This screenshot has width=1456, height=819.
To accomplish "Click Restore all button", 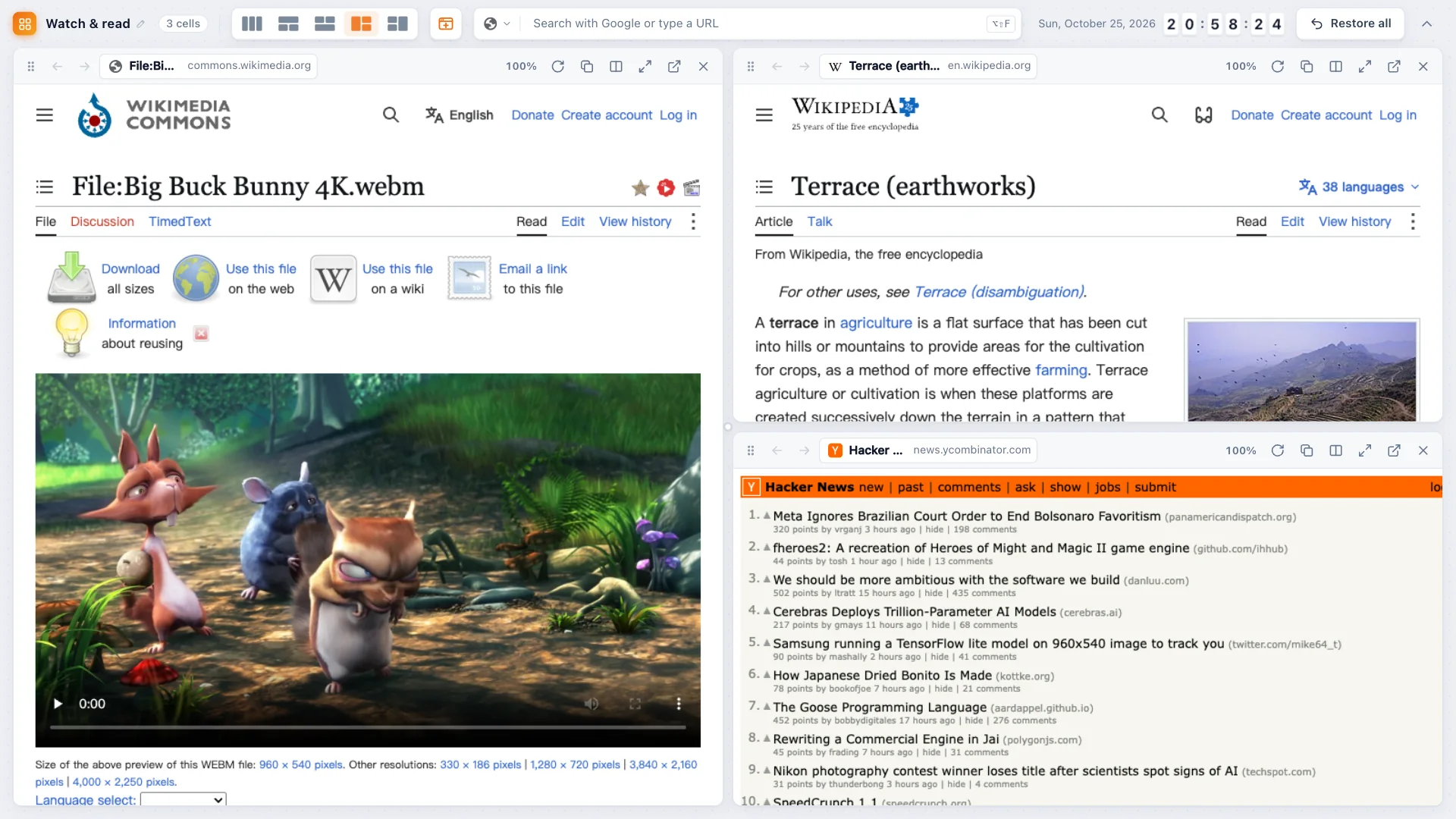I will coord(1351,24).
